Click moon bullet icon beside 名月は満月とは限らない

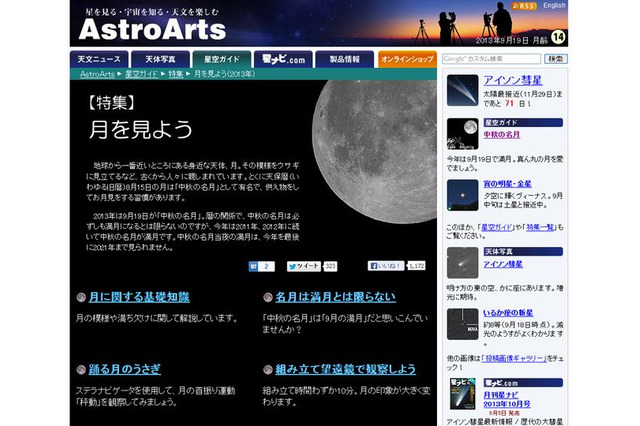268,297
